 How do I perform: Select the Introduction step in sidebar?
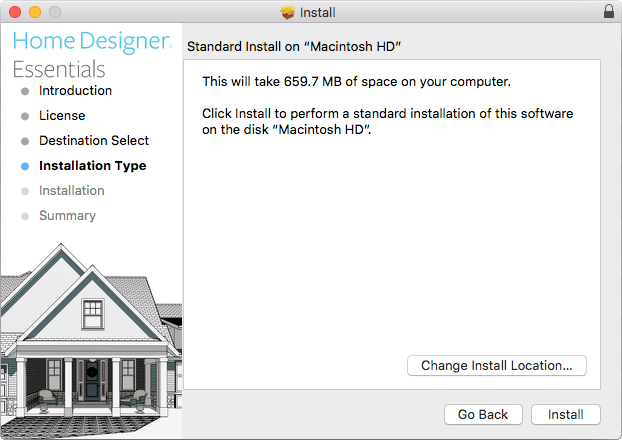pyautogui.click(x=75, y=91)
